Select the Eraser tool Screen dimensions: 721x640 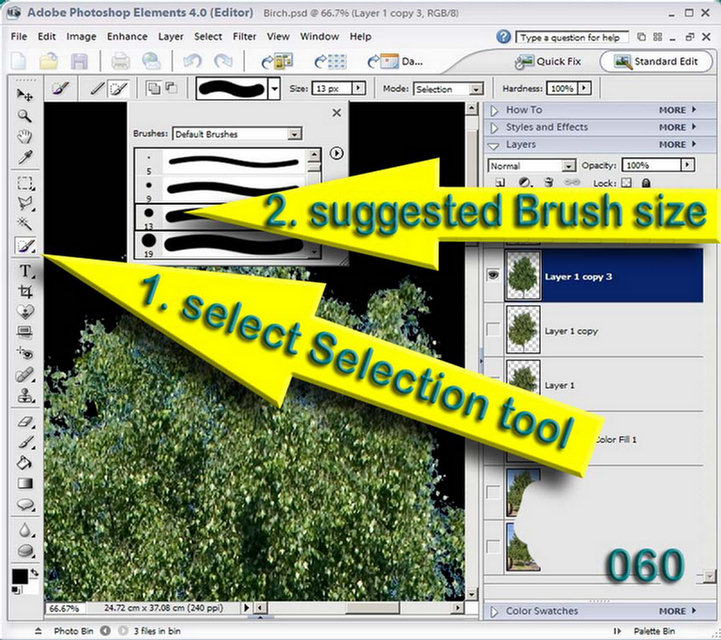coord(25,421)
